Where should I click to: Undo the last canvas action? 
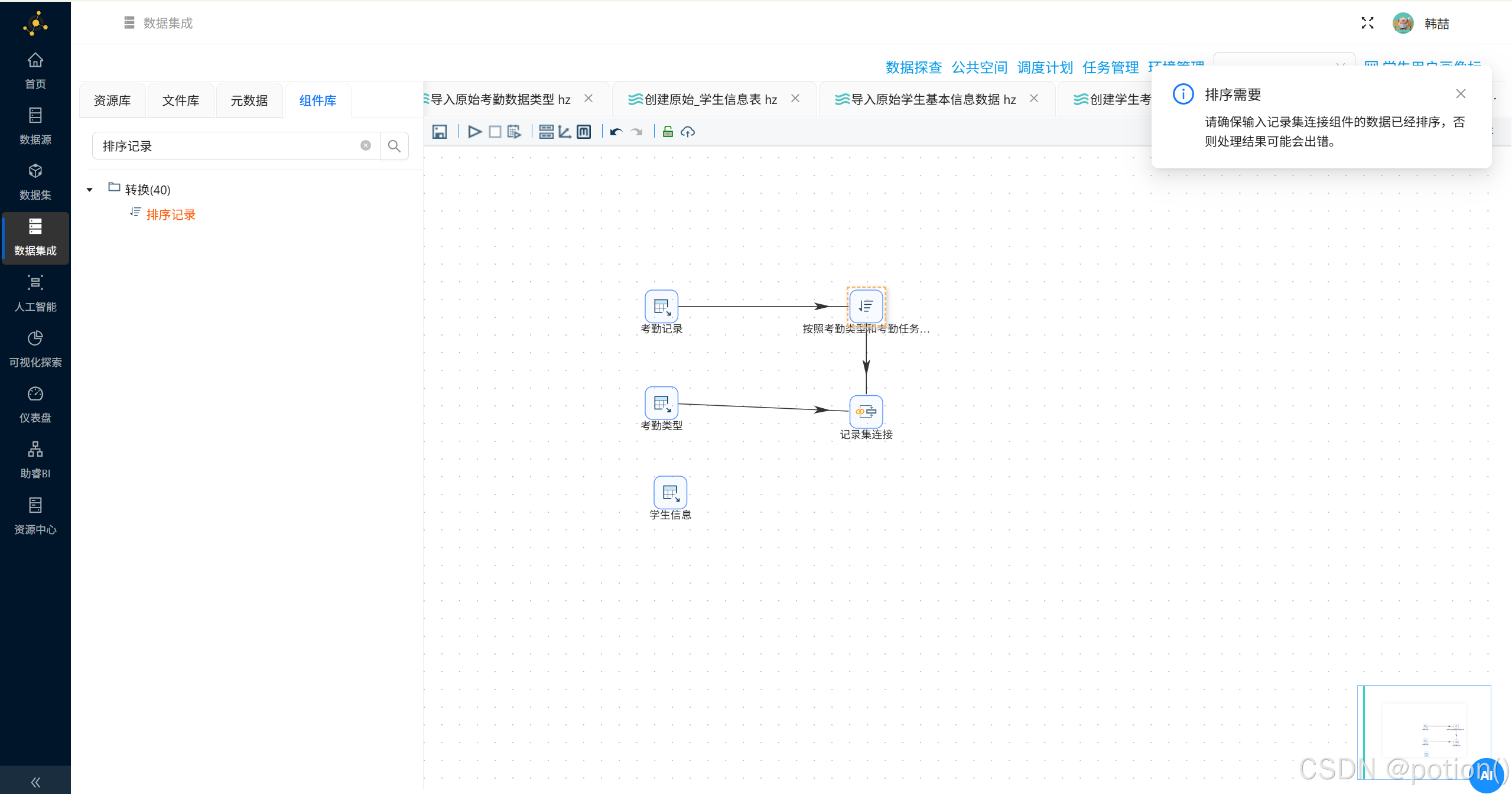616,132
